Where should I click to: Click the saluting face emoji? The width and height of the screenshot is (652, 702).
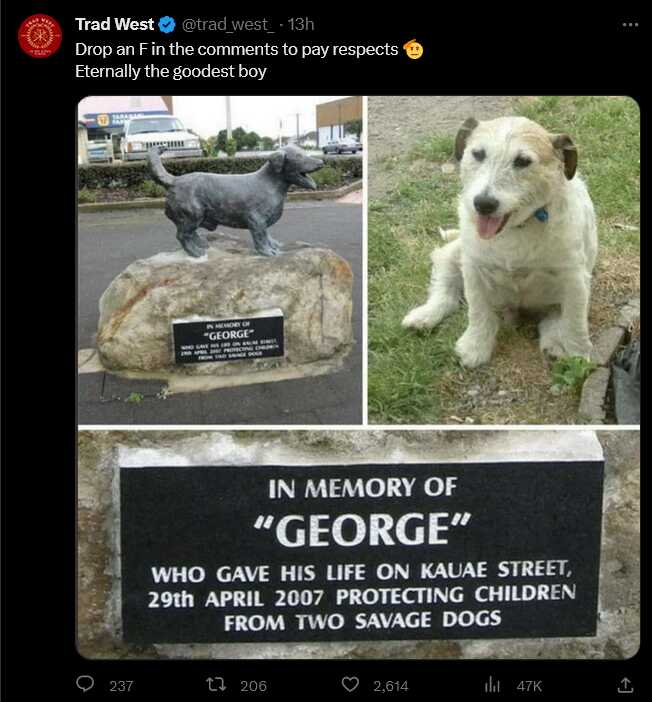(413, 49)
